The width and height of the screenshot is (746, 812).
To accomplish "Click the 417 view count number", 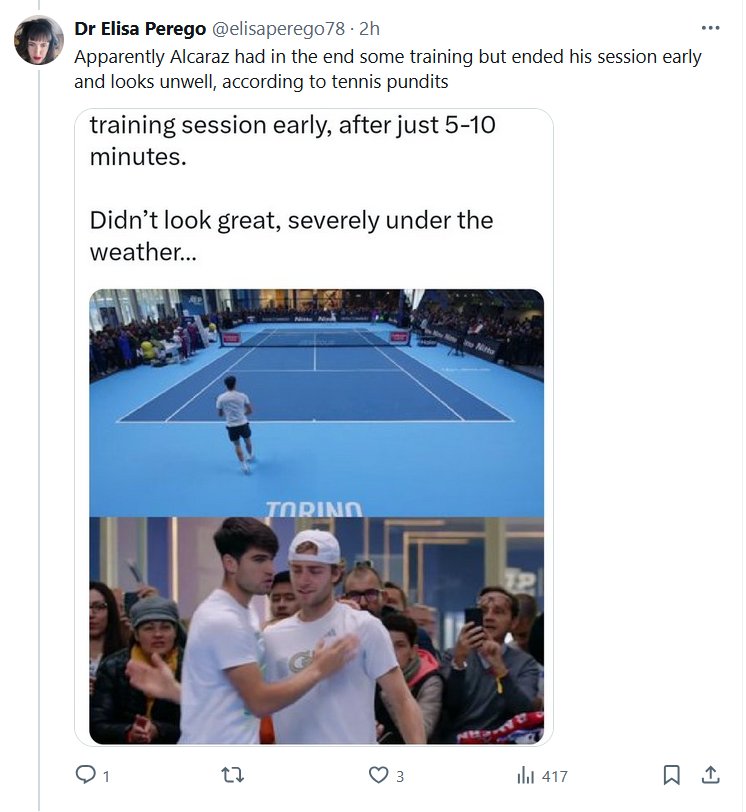I will pos(553,776).
